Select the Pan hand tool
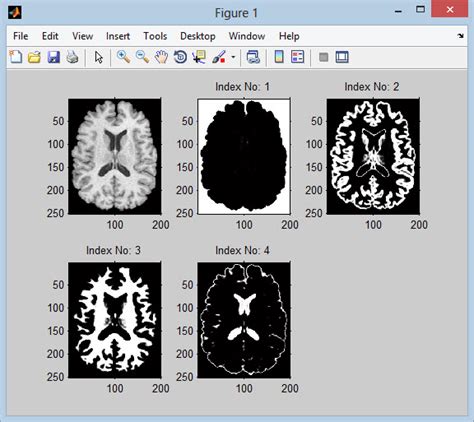The image size is (474, 422). [161, 57]
